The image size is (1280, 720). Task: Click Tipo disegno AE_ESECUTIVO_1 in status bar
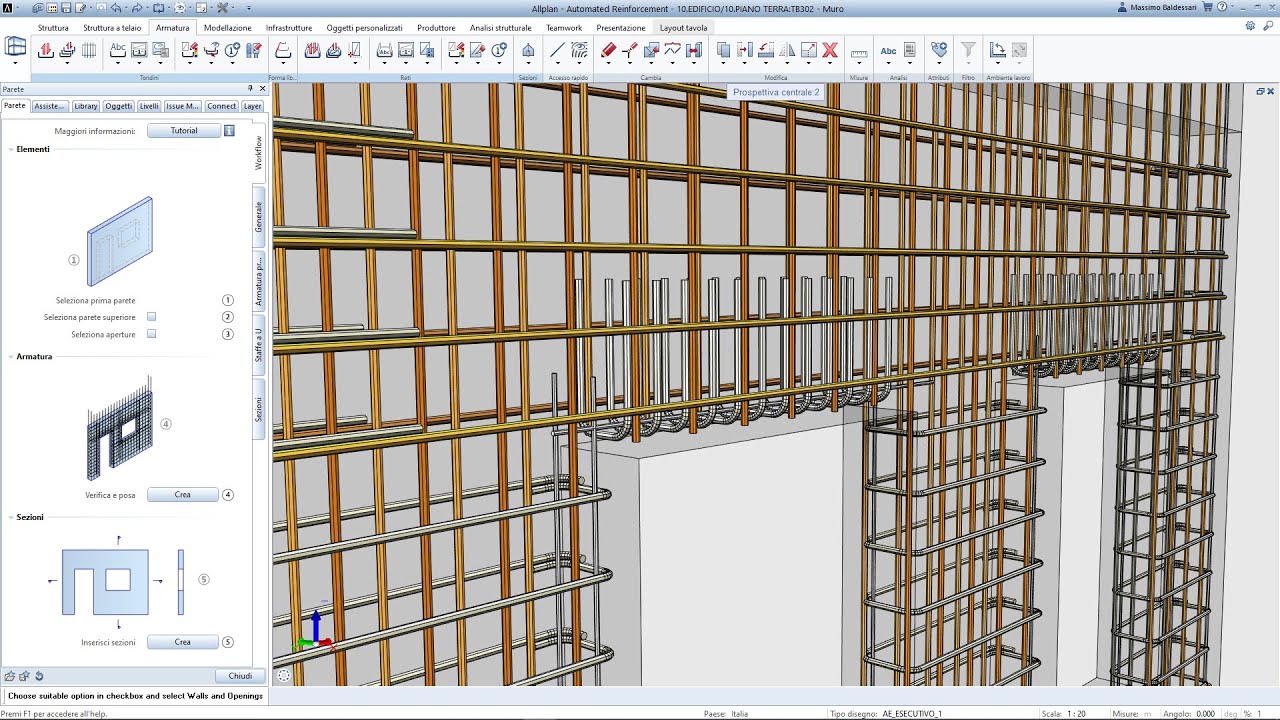click(x=912, y=714)
